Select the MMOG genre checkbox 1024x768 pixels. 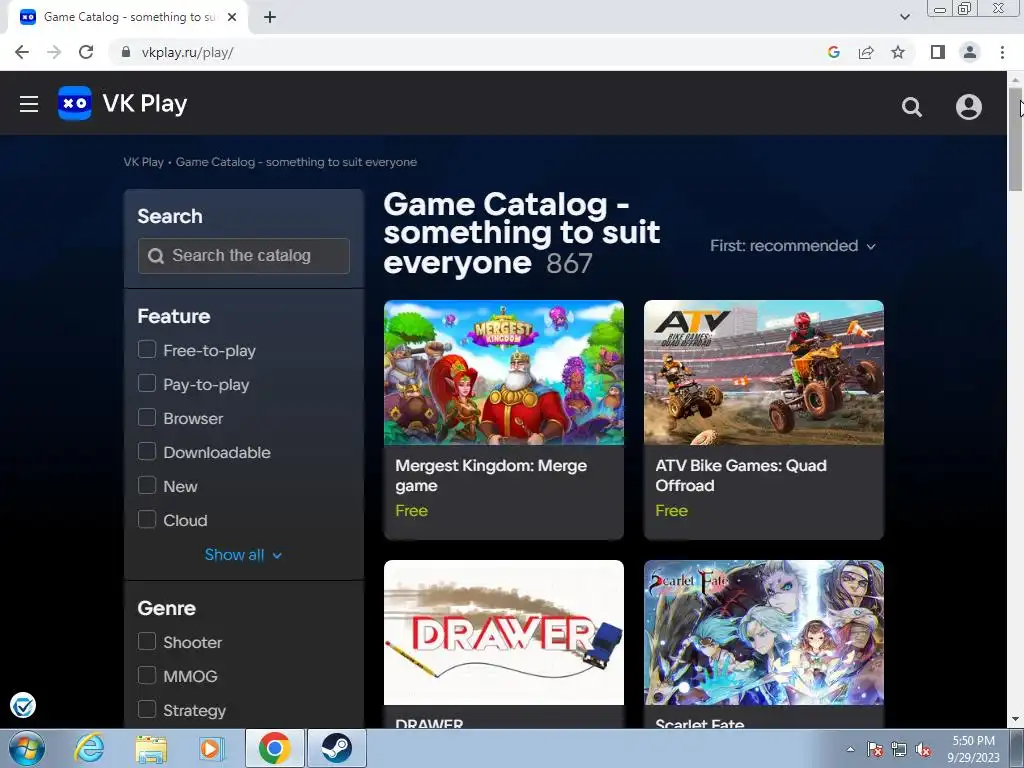[x=147, y=675]
